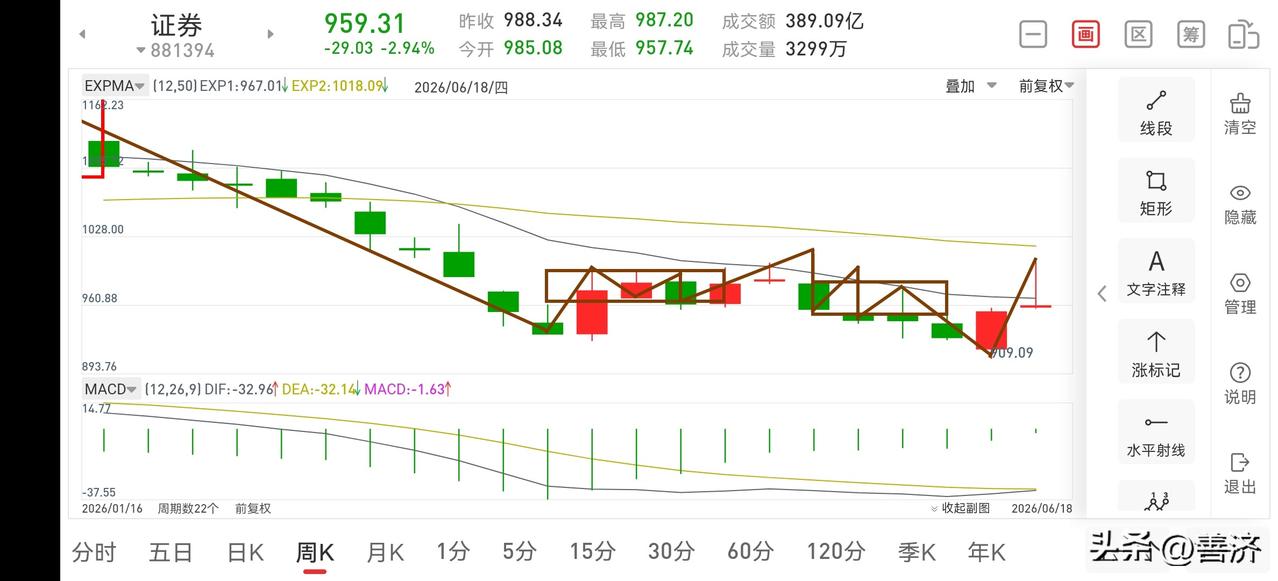Collapse sub-chart with 收起副图

[960, 508]
